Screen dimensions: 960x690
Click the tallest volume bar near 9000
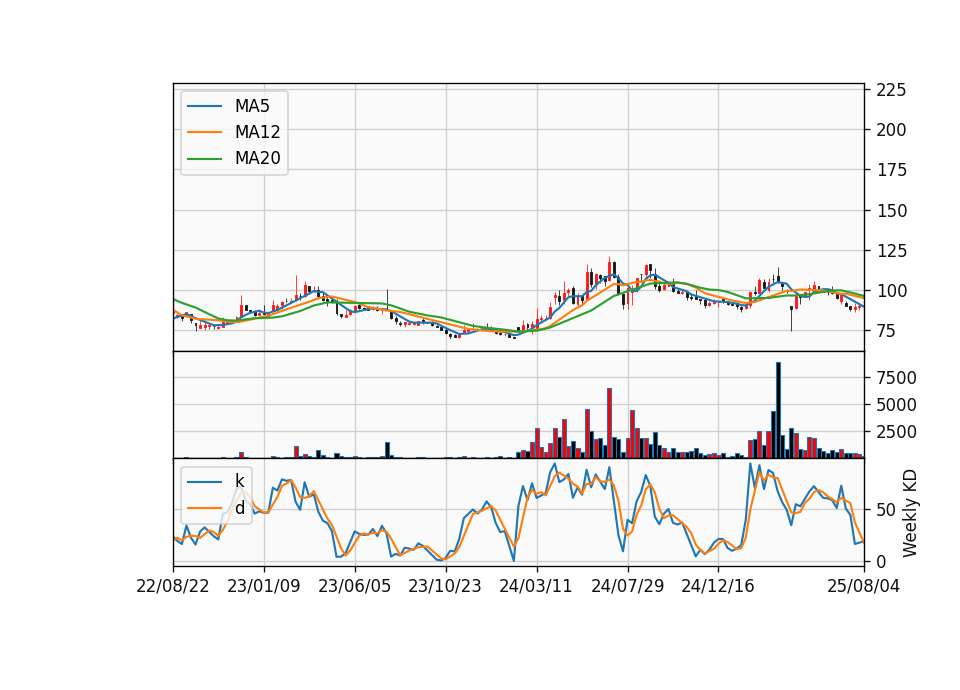pyautogui.click(x=778, y=410)
